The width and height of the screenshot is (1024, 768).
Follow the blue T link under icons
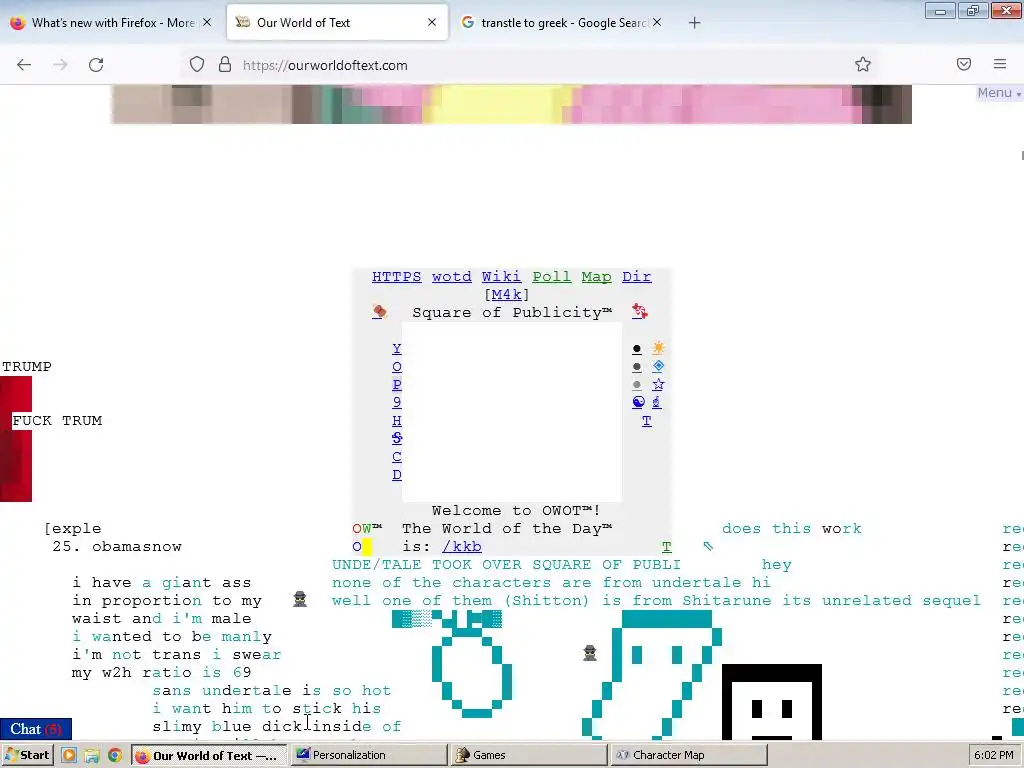[647, 421]
